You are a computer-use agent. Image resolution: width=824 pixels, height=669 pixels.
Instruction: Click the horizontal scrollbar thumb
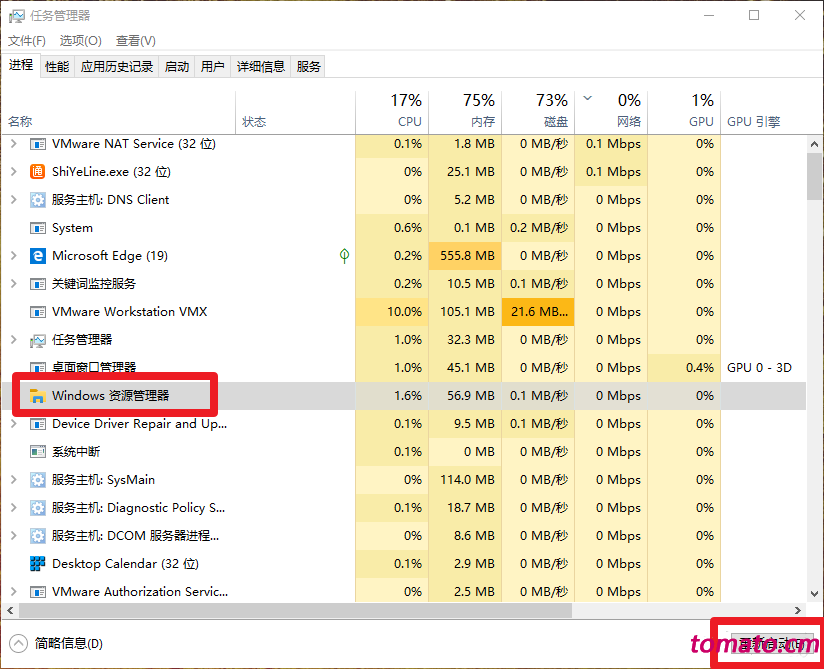[x=295, y=610]
